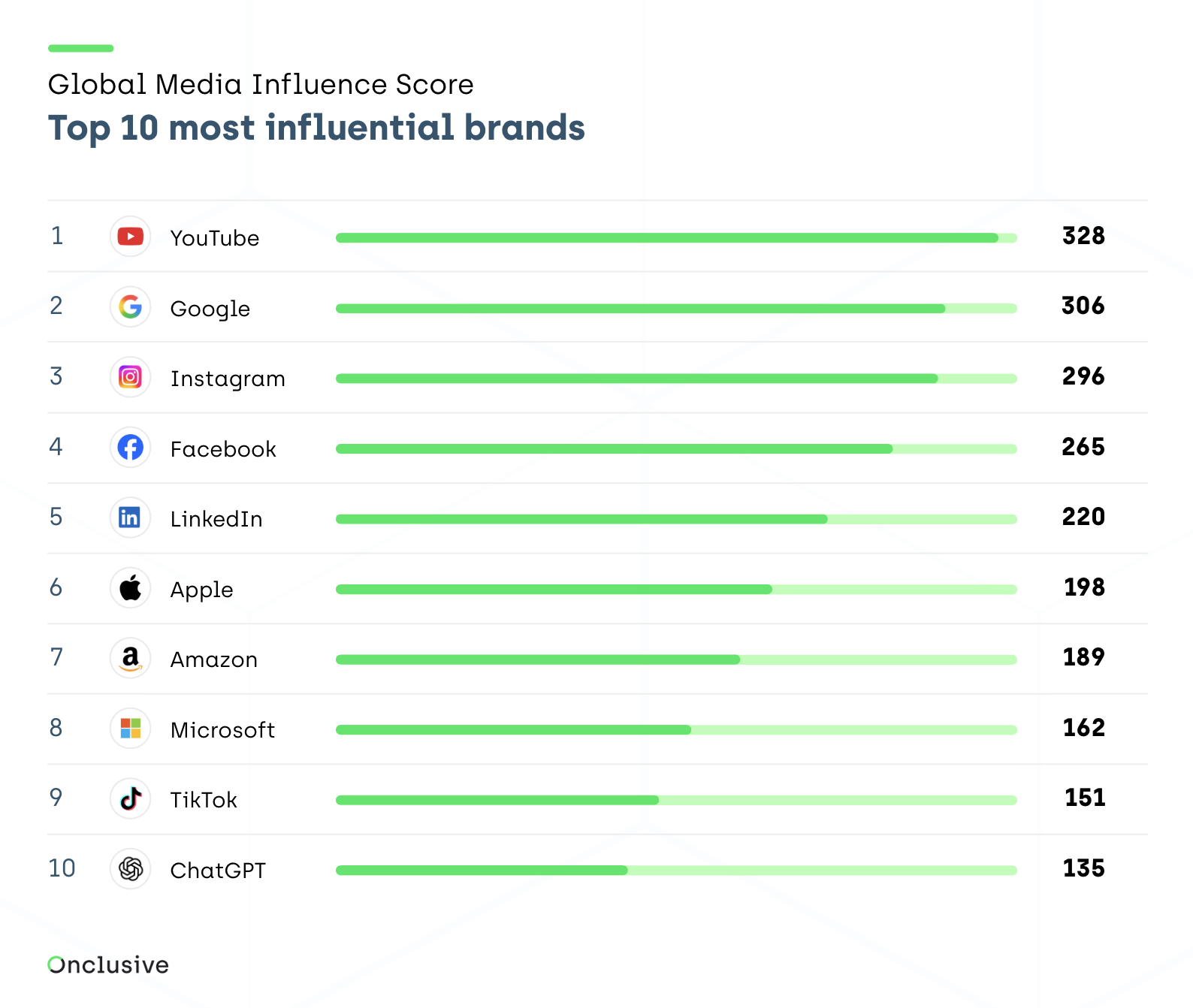Select the LinkedIn logo icon
The height and width of the screenshot is (1008, 1193).
[x=131, y=518]
